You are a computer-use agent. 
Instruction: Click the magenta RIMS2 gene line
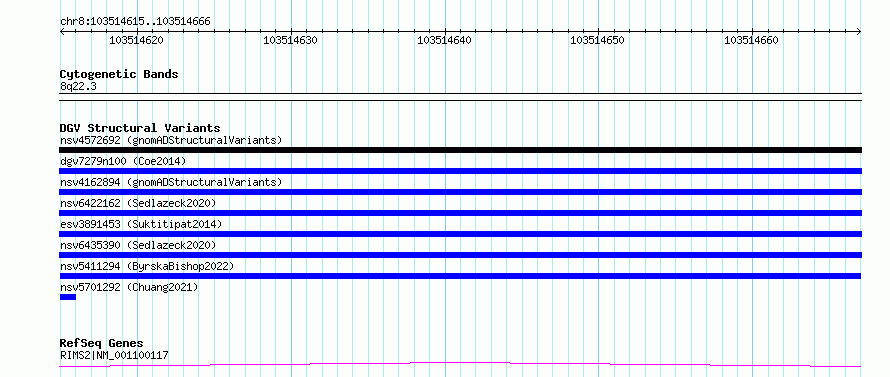pos(460,364)
